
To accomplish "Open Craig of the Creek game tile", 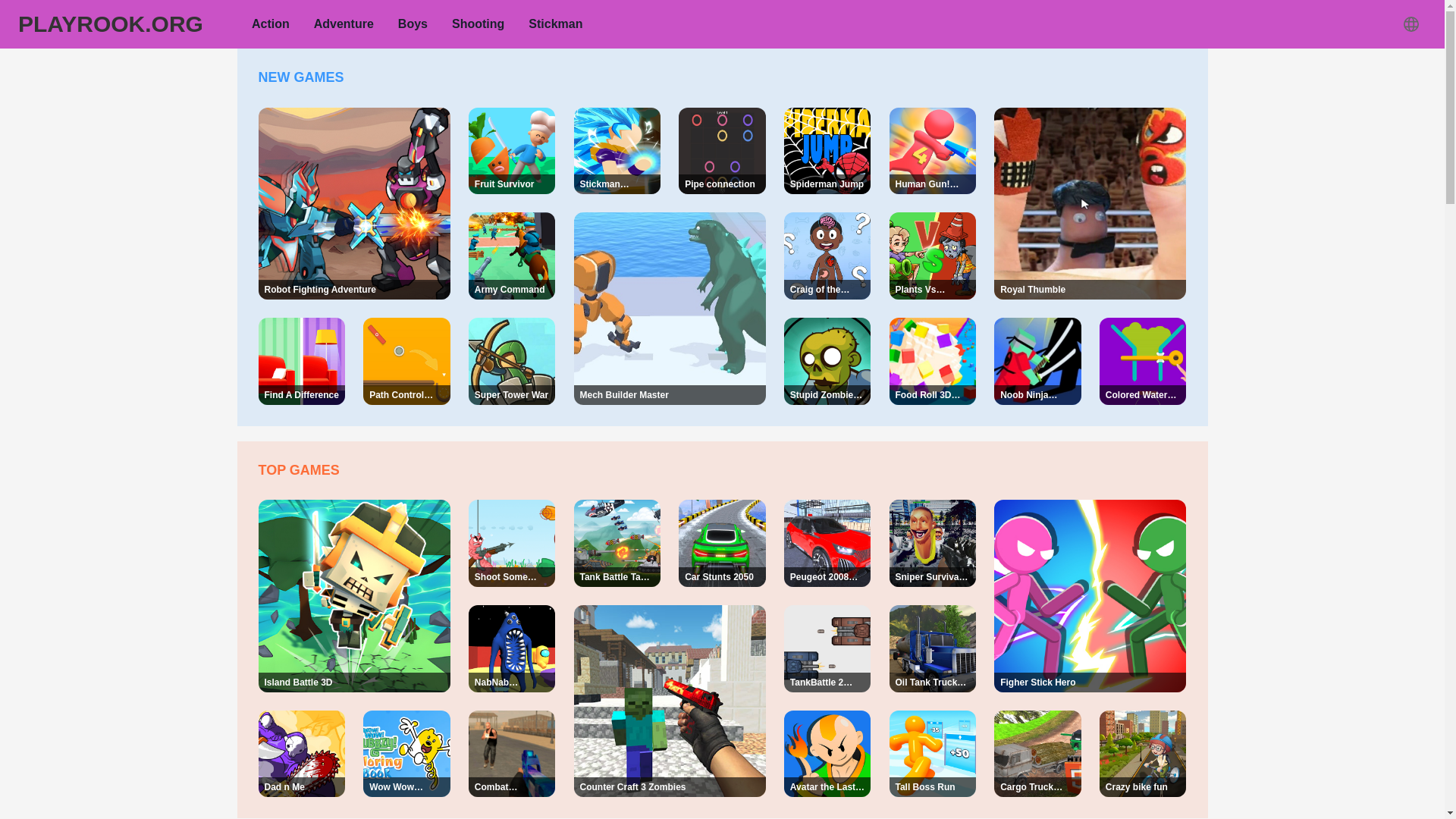I will [827, 256].
